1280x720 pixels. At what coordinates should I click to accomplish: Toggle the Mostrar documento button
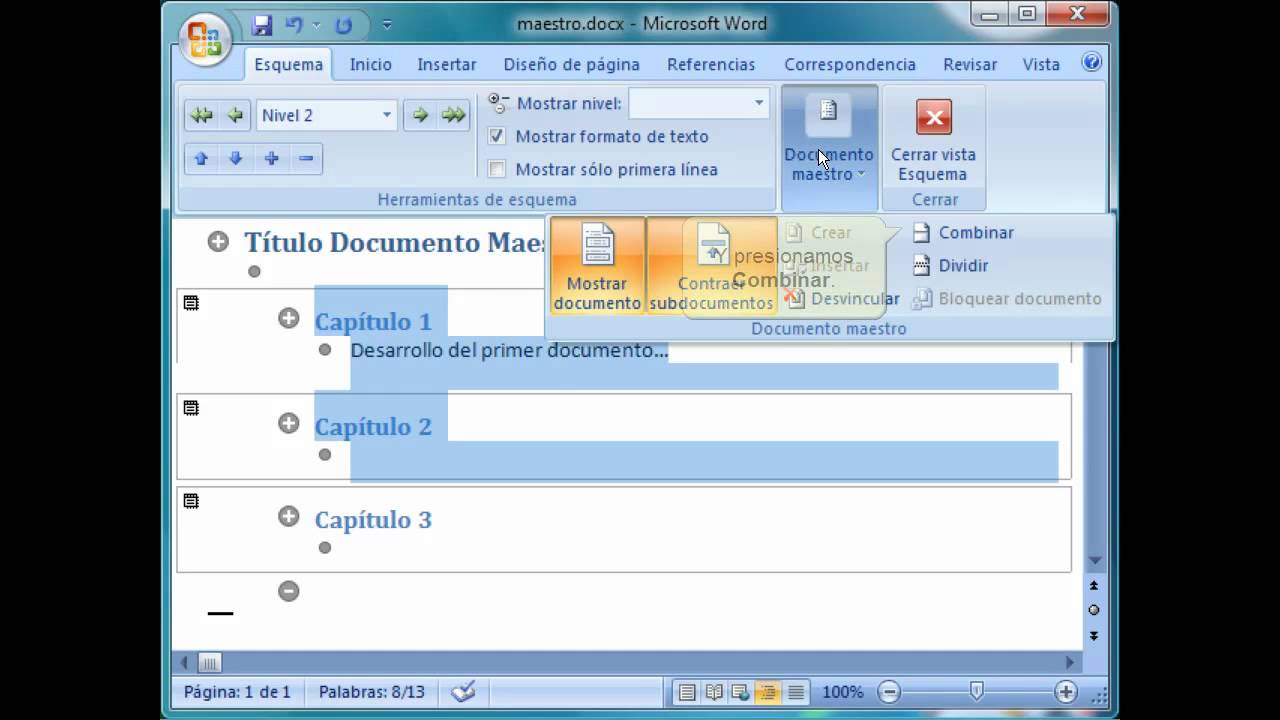597,265
